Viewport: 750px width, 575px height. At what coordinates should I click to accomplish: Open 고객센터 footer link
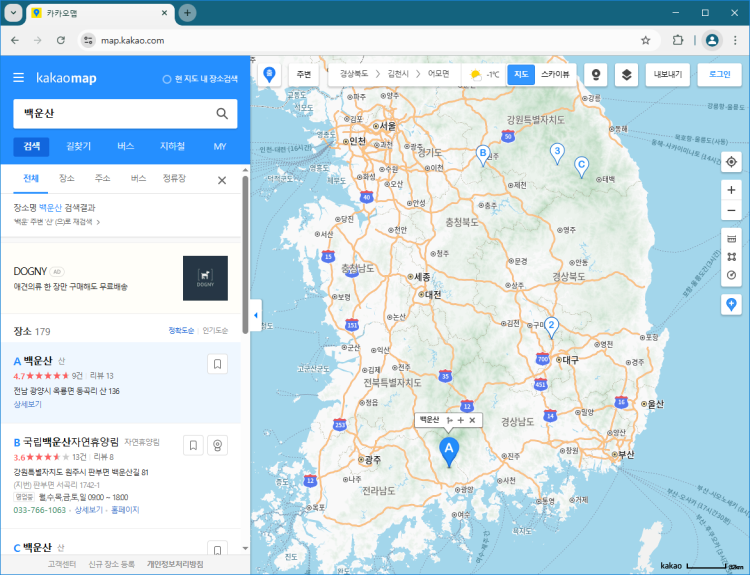tap(62, 564)
